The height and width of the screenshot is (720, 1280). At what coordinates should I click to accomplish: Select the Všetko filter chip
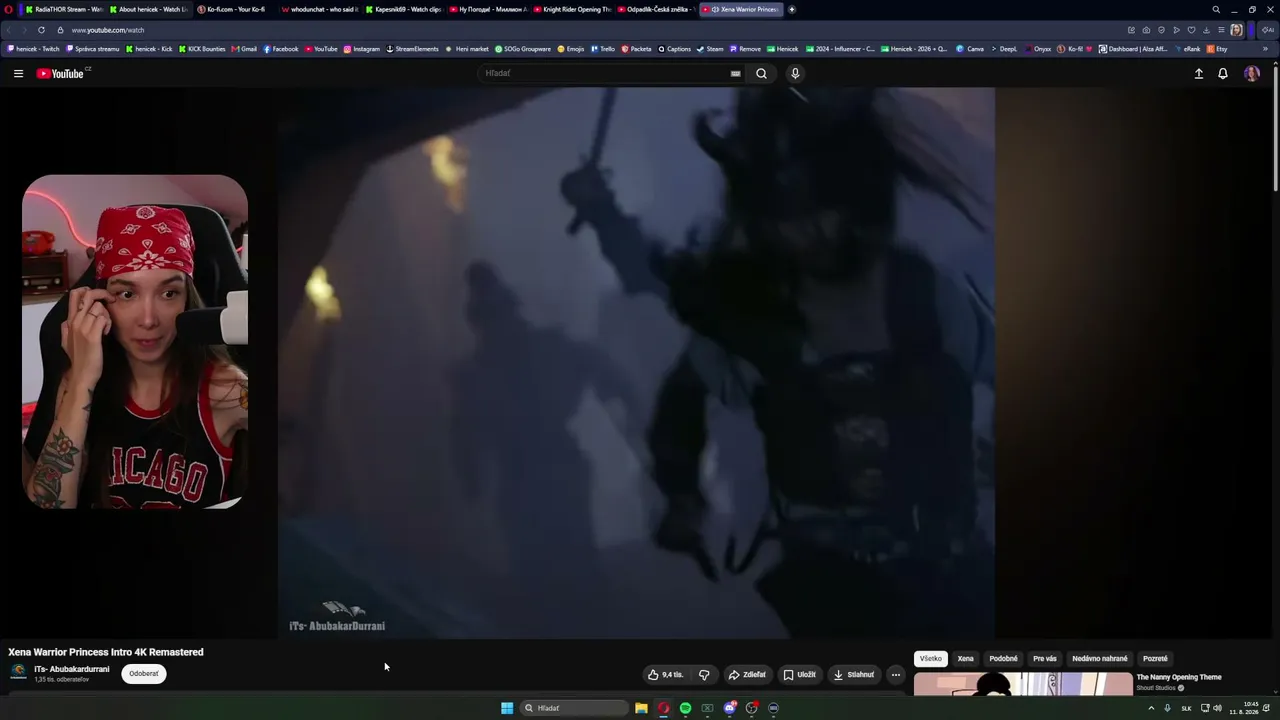[930, 659]
